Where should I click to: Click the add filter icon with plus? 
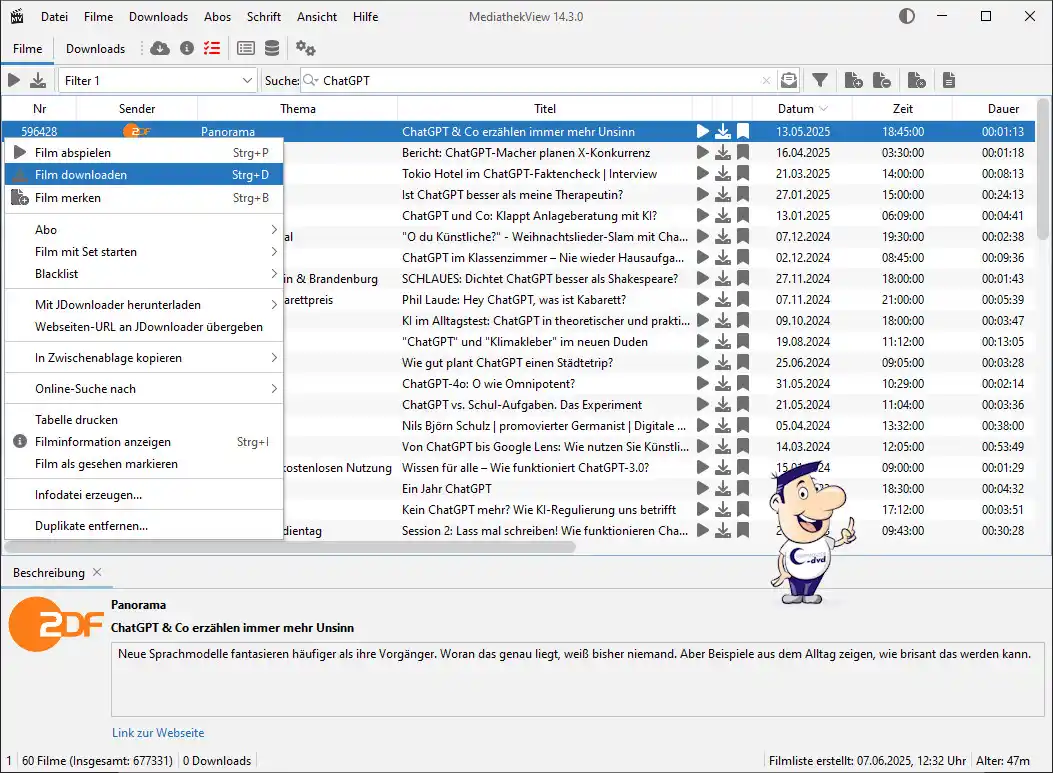point(854,81)
